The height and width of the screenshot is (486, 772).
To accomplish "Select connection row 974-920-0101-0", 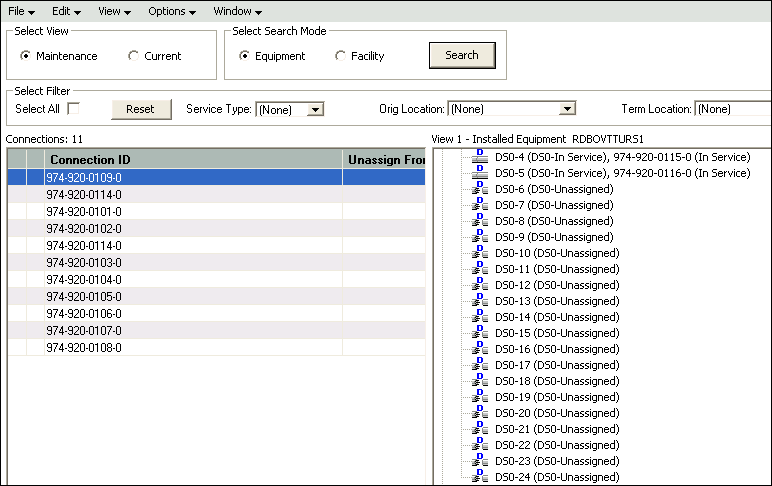I will click(217, 212).
